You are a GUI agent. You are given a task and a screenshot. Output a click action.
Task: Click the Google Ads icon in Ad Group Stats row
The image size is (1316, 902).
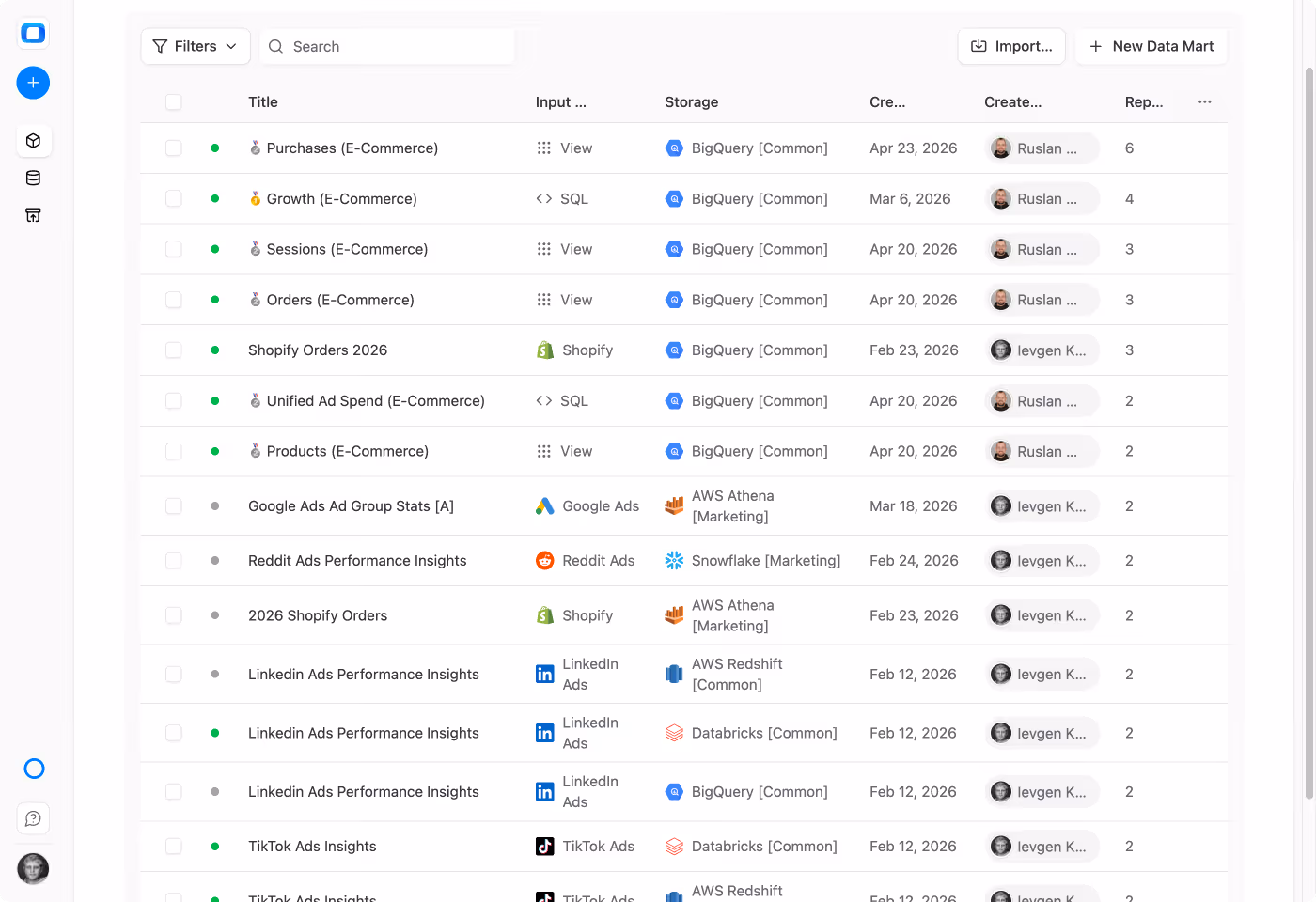point(545,506)
